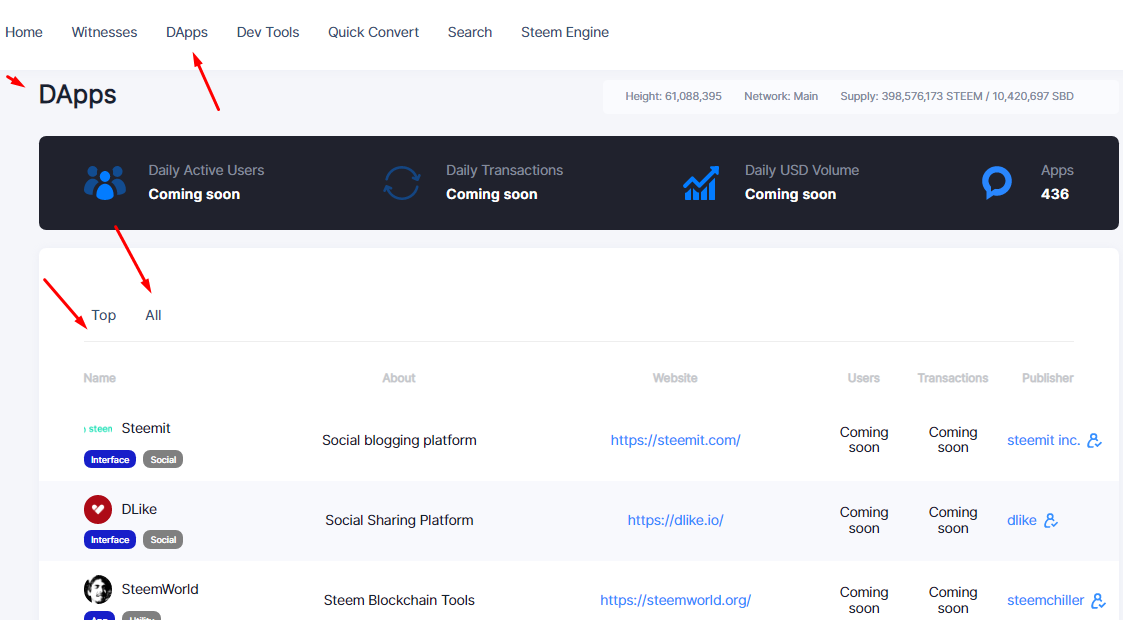Open the Witnesses page
Viewport: 1123px width, 620px height.
pyautogui.click(x=104, y=32)
